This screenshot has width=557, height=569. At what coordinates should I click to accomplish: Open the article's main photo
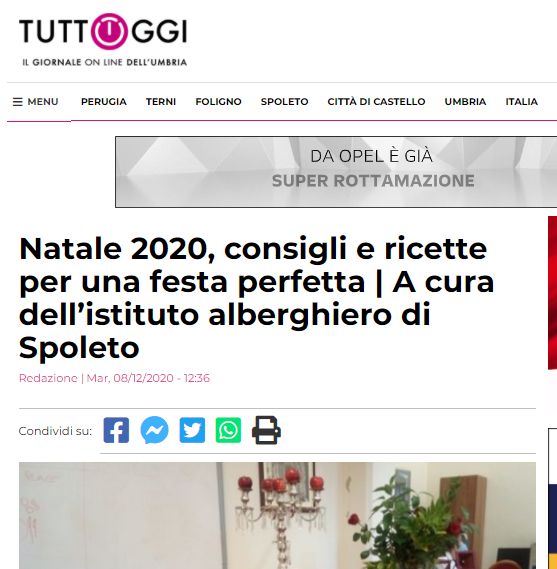(x=277, y=515)
